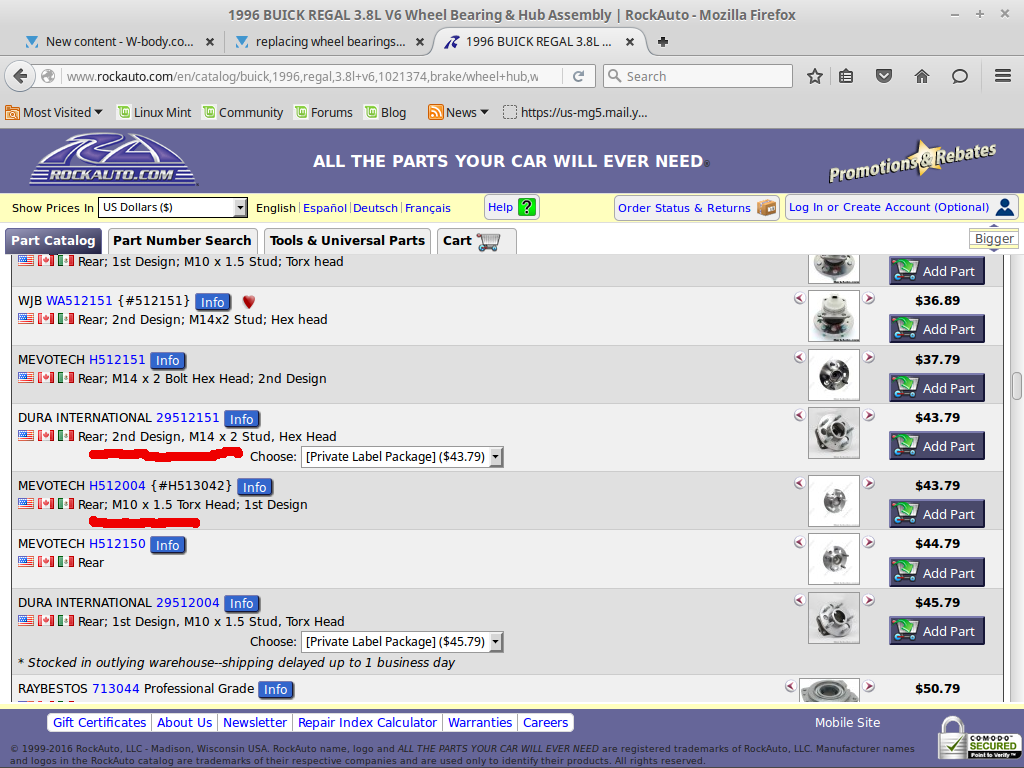This screenshot has height=768, width=1024.
Task: Show next image for DURA 29512004
Action: [x=869, y=600]
